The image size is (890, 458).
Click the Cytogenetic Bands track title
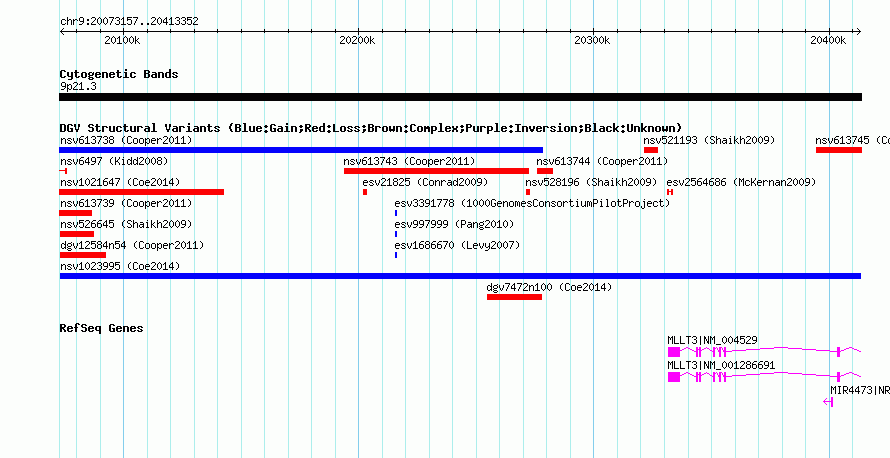click(x=119, y=74)
